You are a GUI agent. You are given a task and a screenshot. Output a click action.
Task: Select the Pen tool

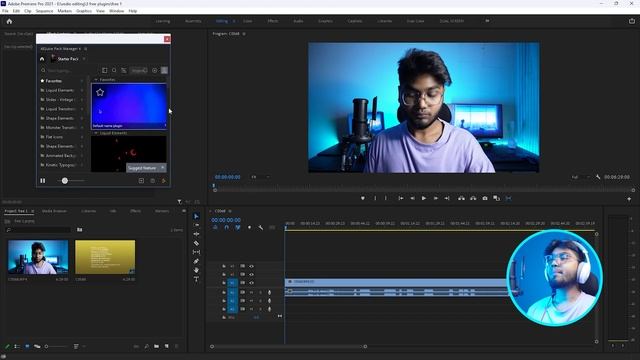pos(196,261)
